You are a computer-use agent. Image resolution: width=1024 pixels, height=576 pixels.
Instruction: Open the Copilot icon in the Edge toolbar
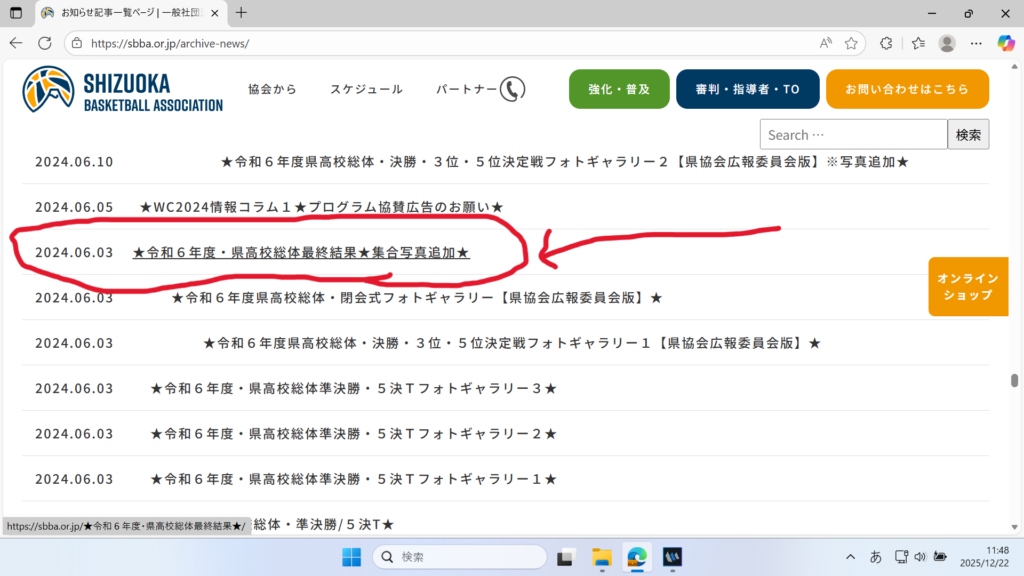[x=1006, y=43]
